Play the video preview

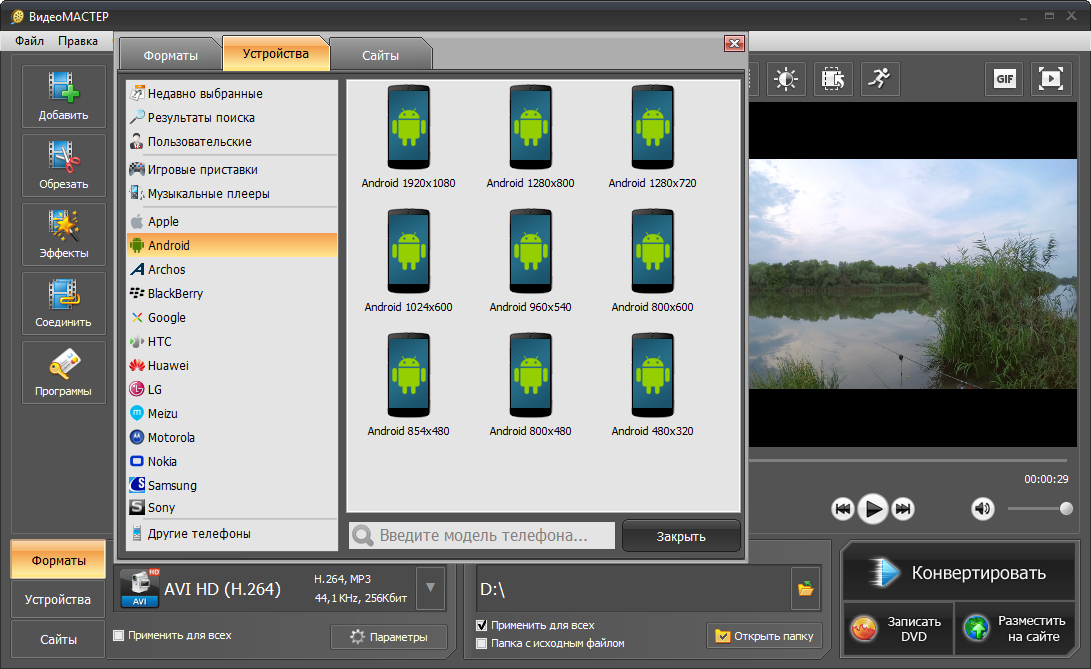pyautogui.click(x=873, y=509)
